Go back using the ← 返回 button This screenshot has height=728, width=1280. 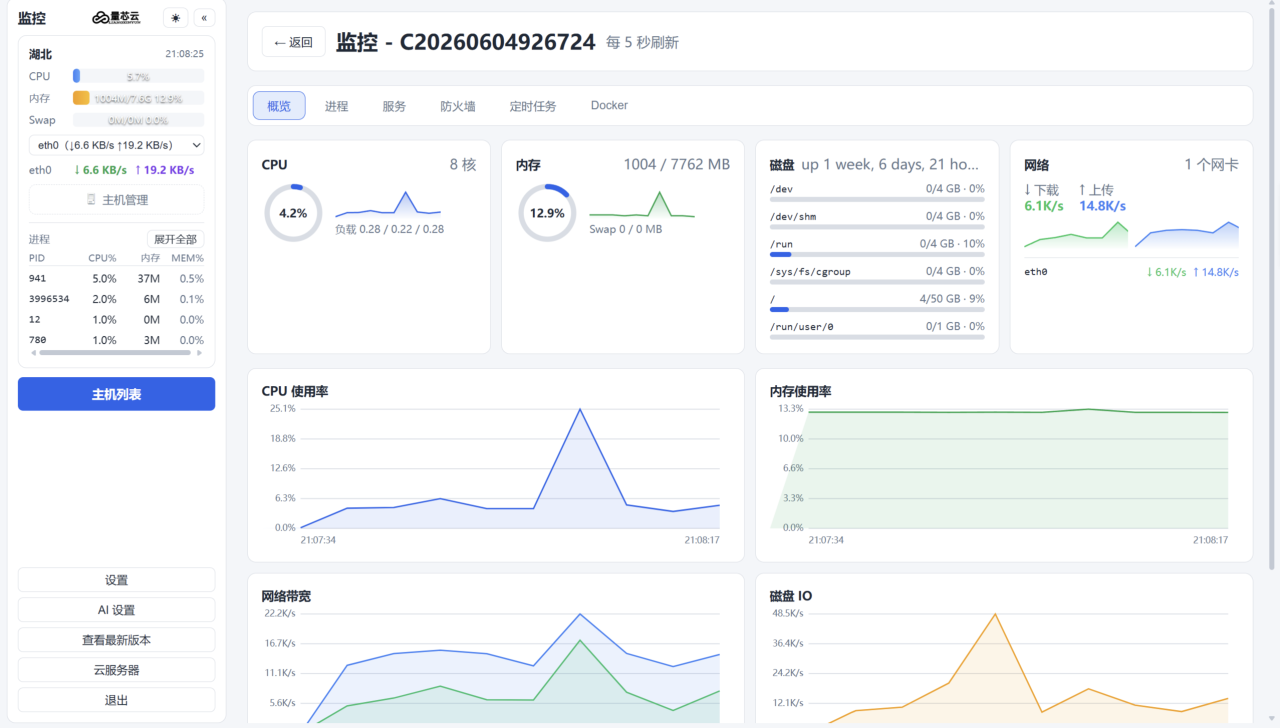pos(293,42)
